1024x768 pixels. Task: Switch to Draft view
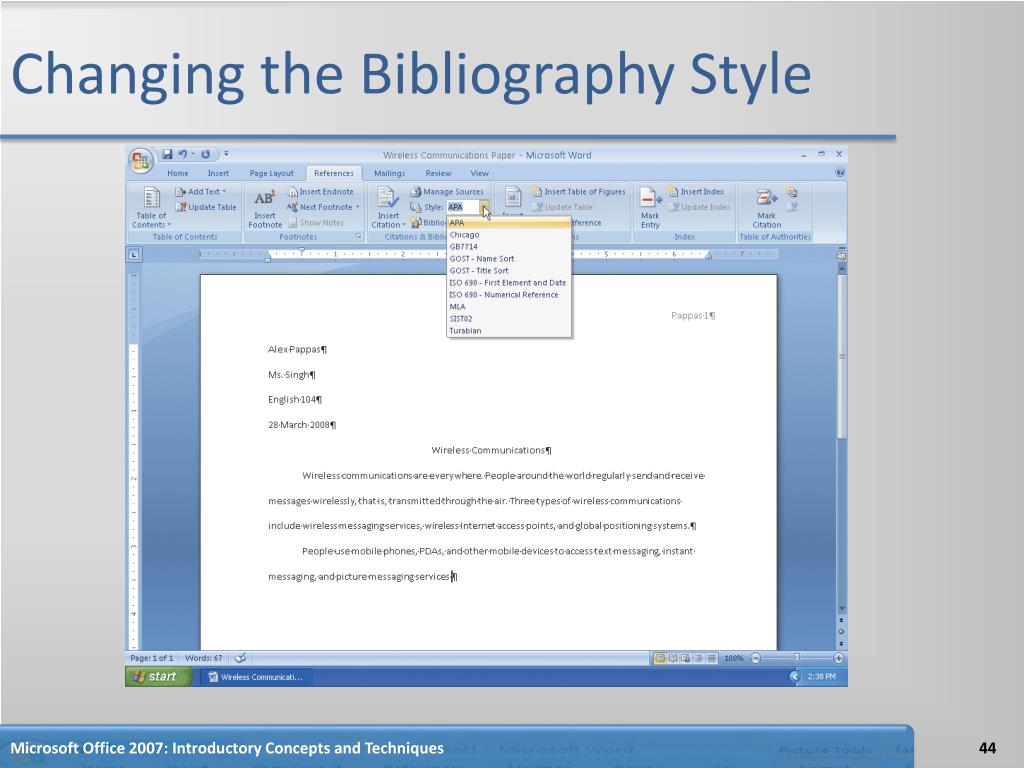711,658
